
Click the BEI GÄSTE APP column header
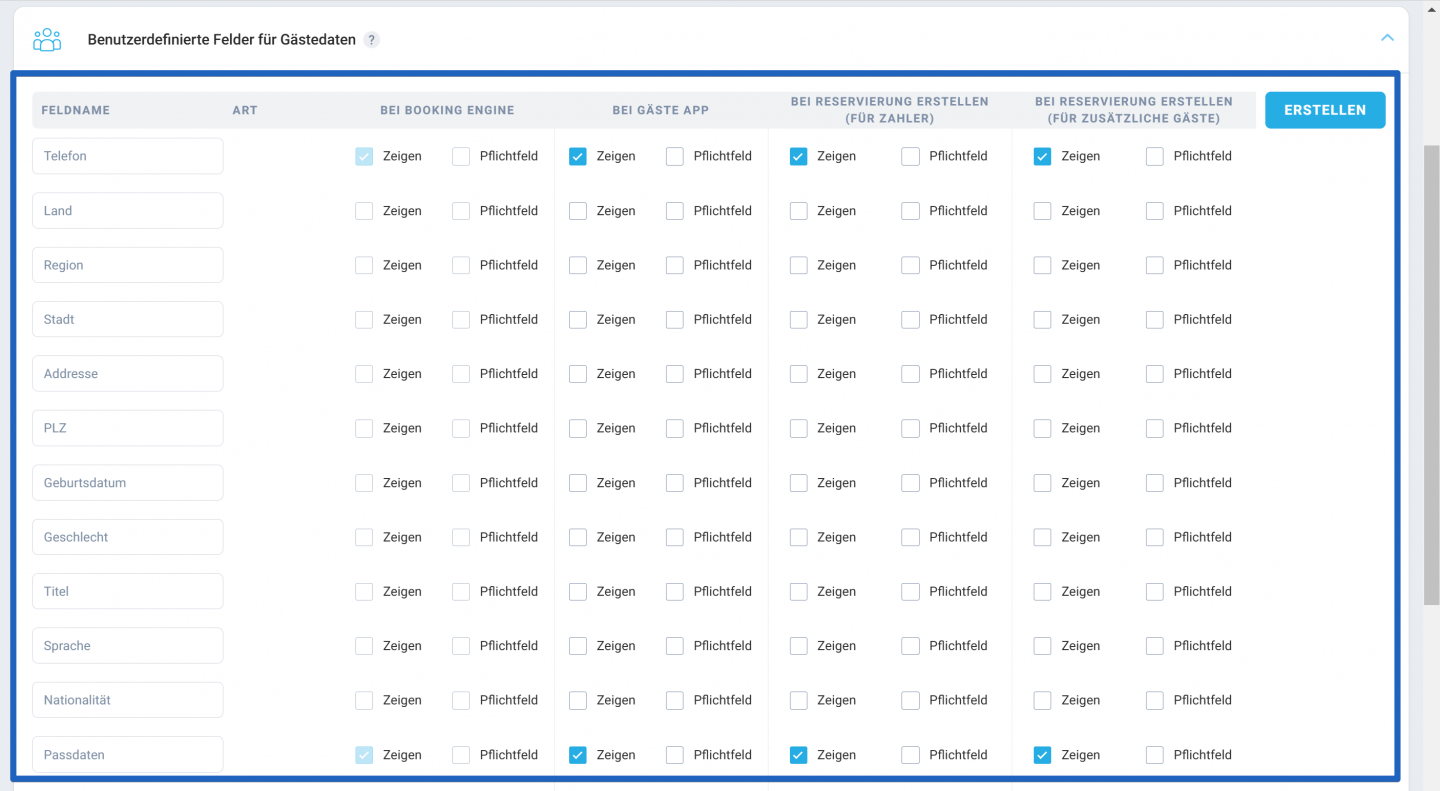click(661, 110)
